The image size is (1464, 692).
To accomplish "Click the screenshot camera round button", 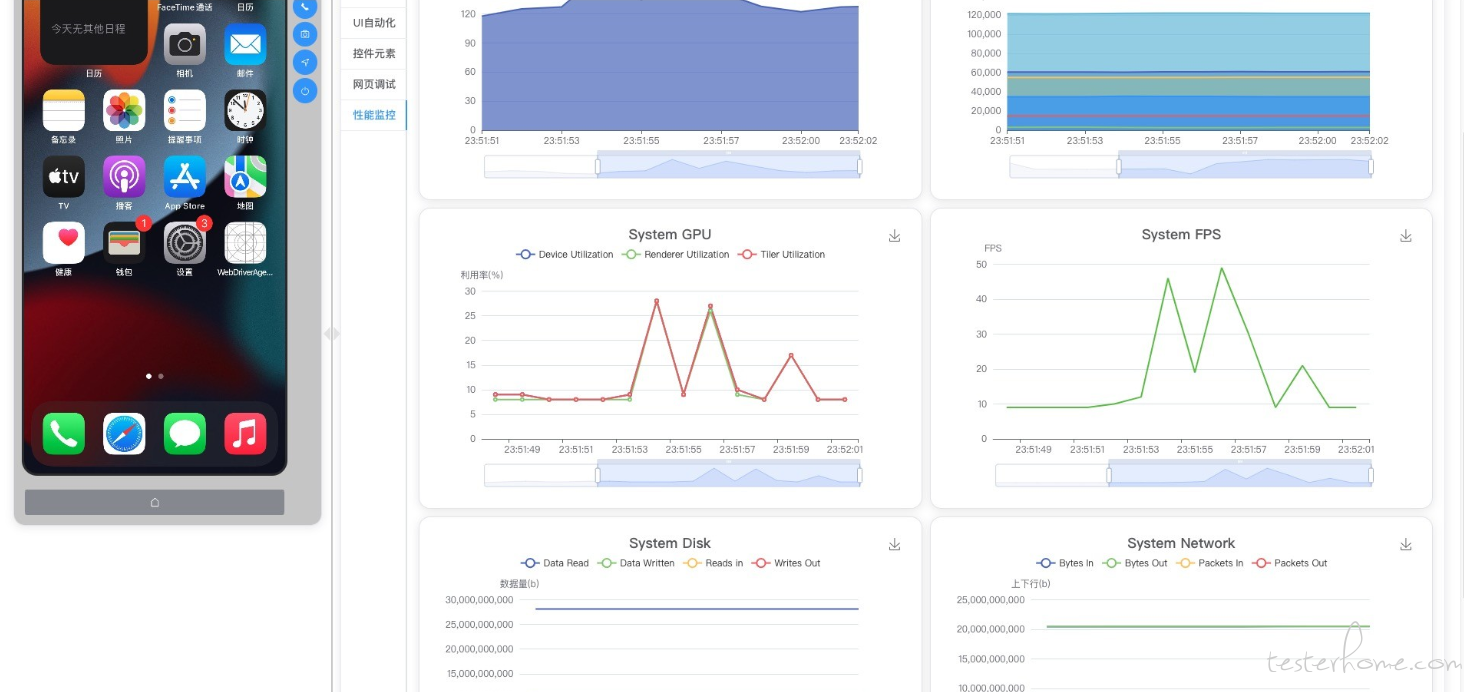I will click(305, 34).
